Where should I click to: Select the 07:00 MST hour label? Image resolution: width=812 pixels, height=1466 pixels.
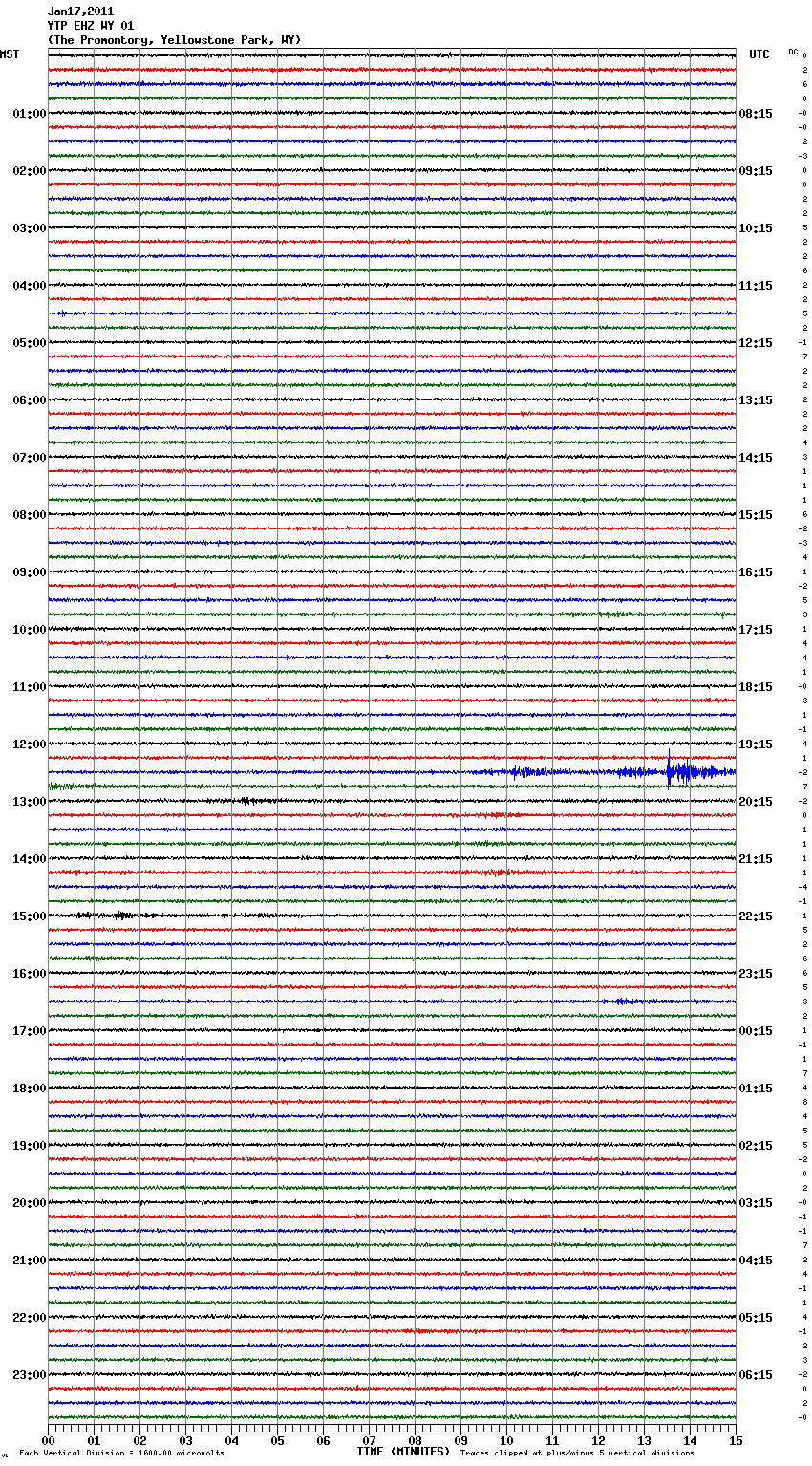coord(30,458)
